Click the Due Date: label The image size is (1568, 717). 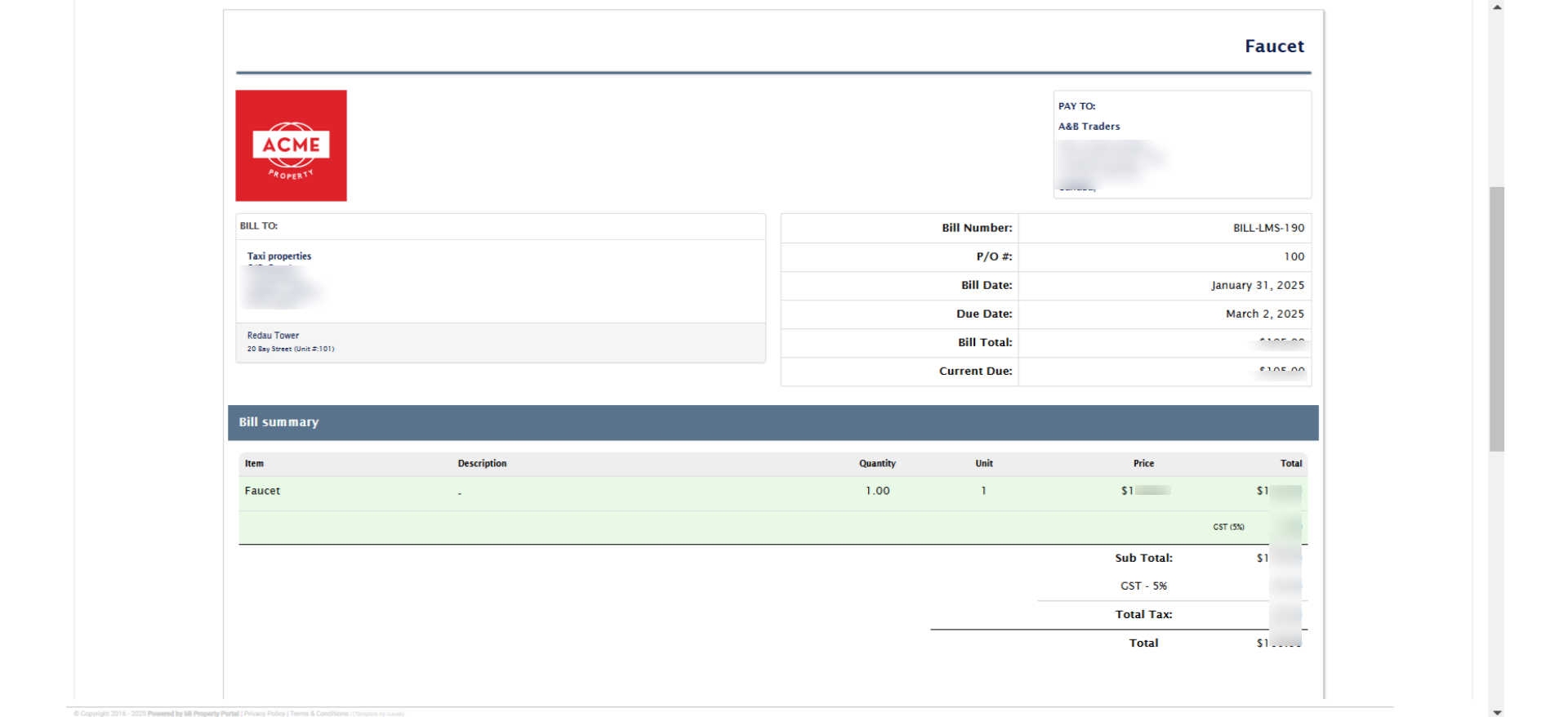coord(984,314)
